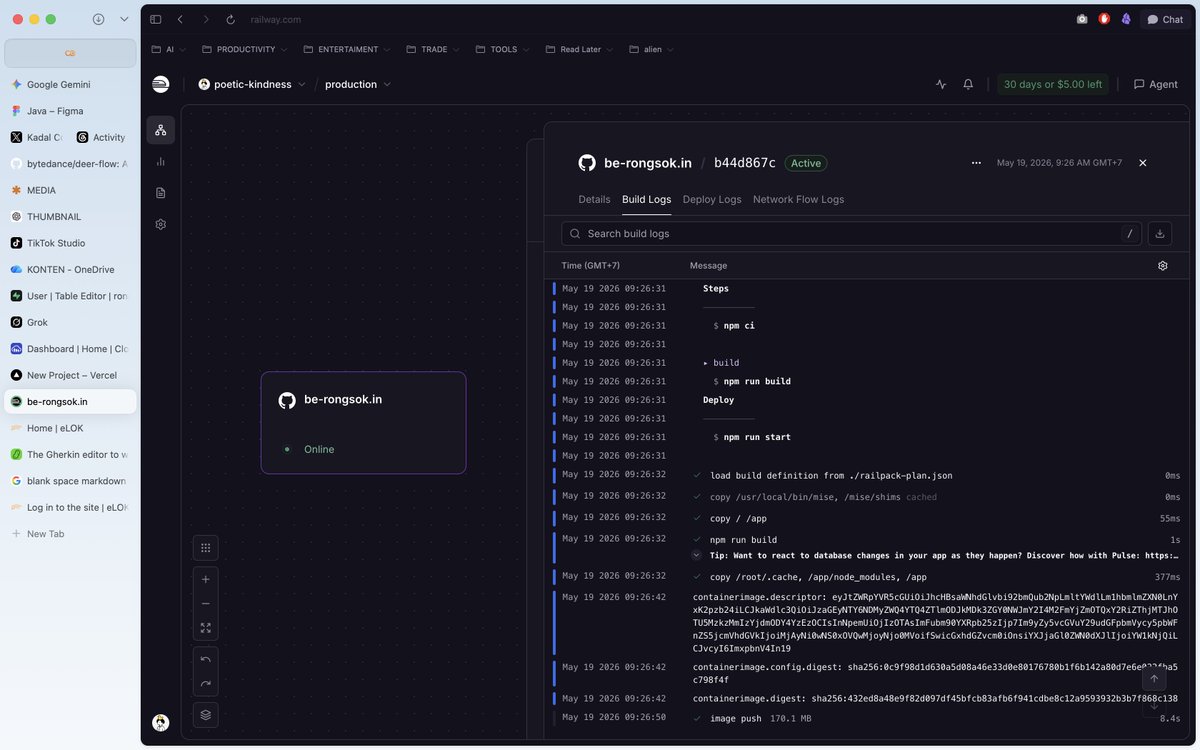
Task: Open the deployment more options ellipsis
Action: point(976,163)
